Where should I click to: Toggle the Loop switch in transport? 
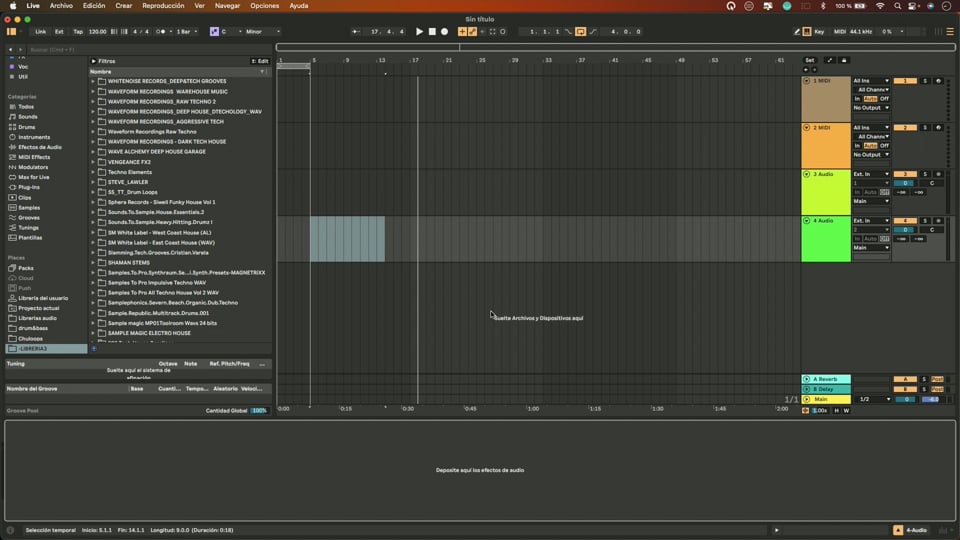(x=580, y=31)
